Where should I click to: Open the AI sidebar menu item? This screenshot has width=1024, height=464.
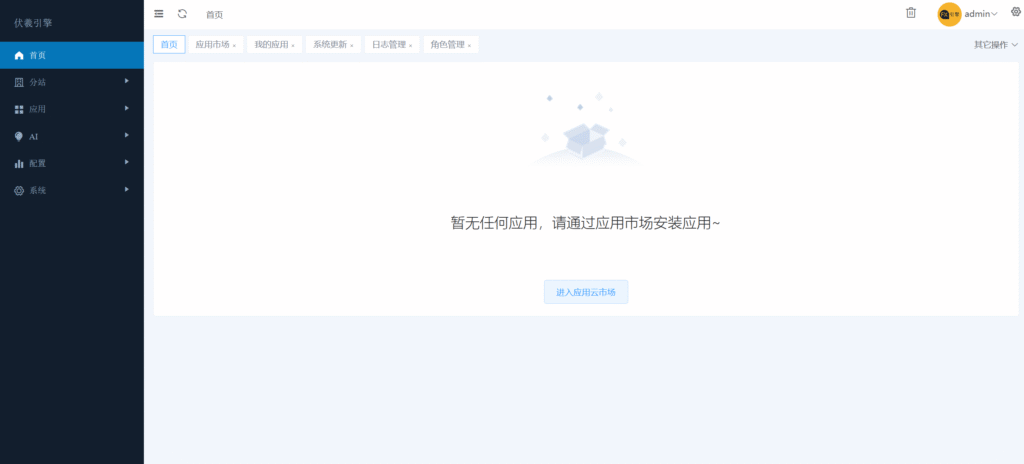[x=72, y=137]
